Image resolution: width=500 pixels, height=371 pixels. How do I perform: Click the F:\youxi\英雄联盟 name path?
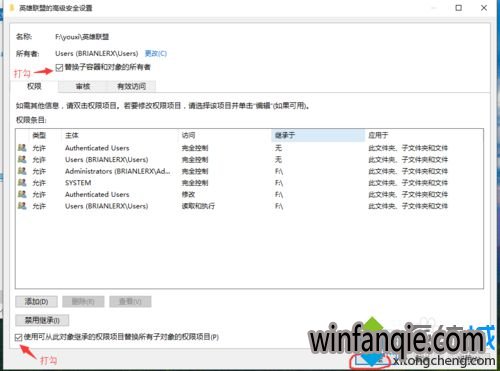click(82, 37)
